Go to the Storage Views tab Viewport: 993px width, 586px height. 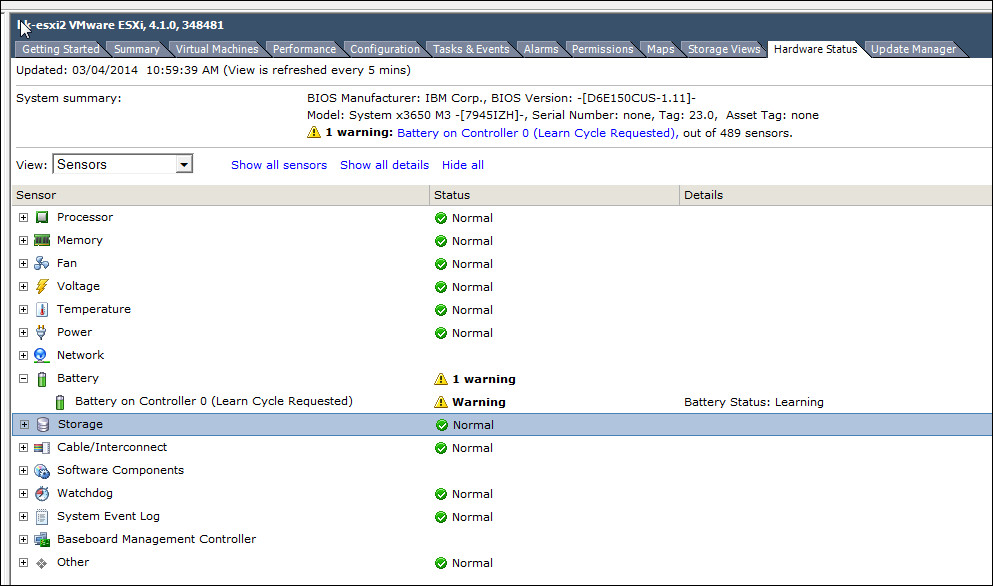(724, 49)
